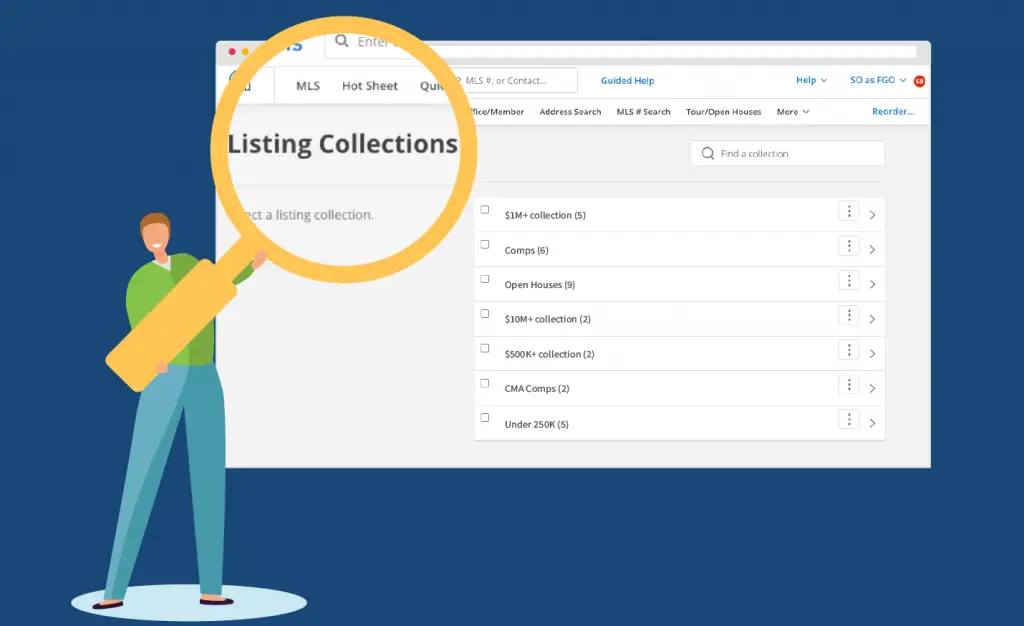Image resolution: width=1024 pixels, height=626 pixels.
Task: Click the Reorder... link
Action: pos(893,112)
